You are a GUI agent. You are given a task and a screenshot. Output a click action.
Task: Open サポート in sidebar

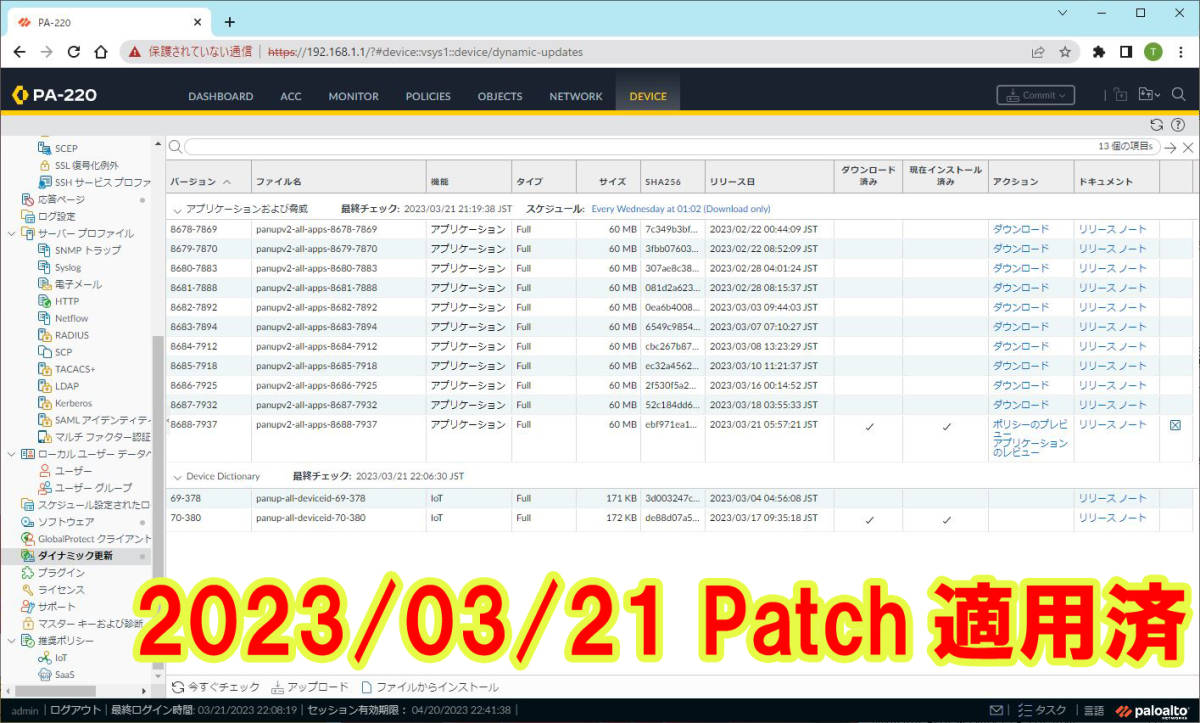point(56,606)
